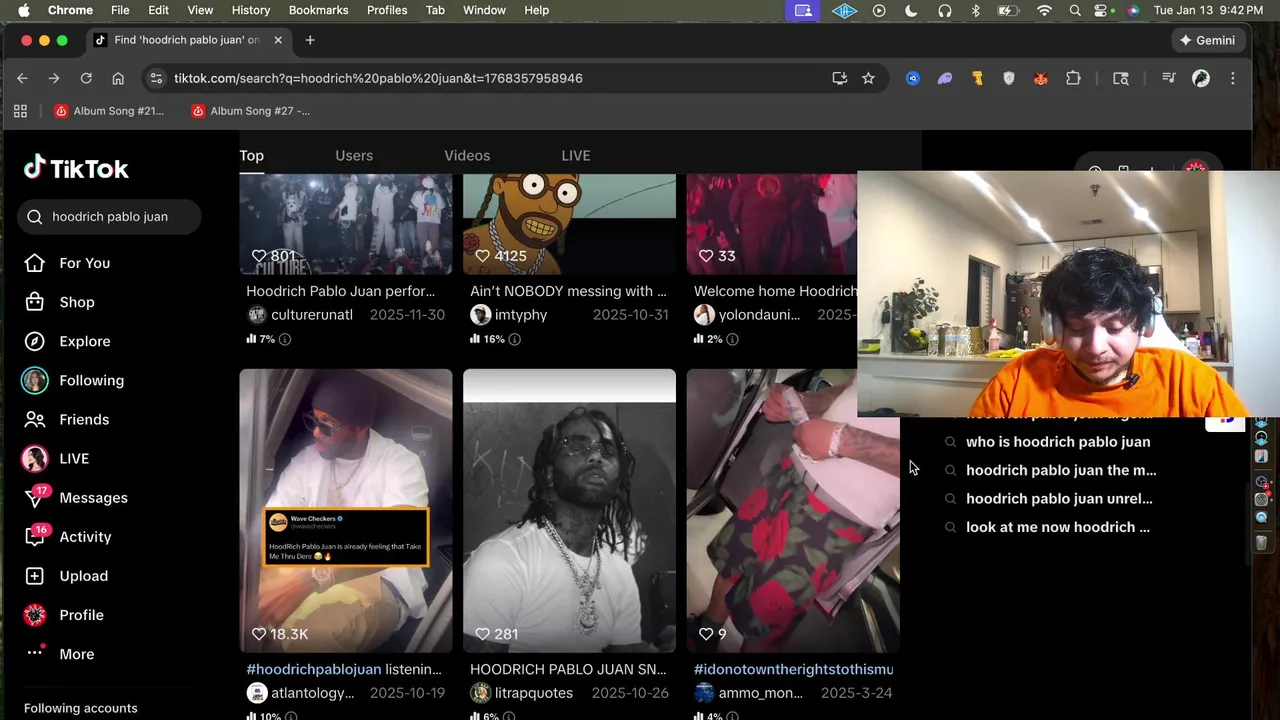
Task: Open username atlantology... under video
Action: 313,693
